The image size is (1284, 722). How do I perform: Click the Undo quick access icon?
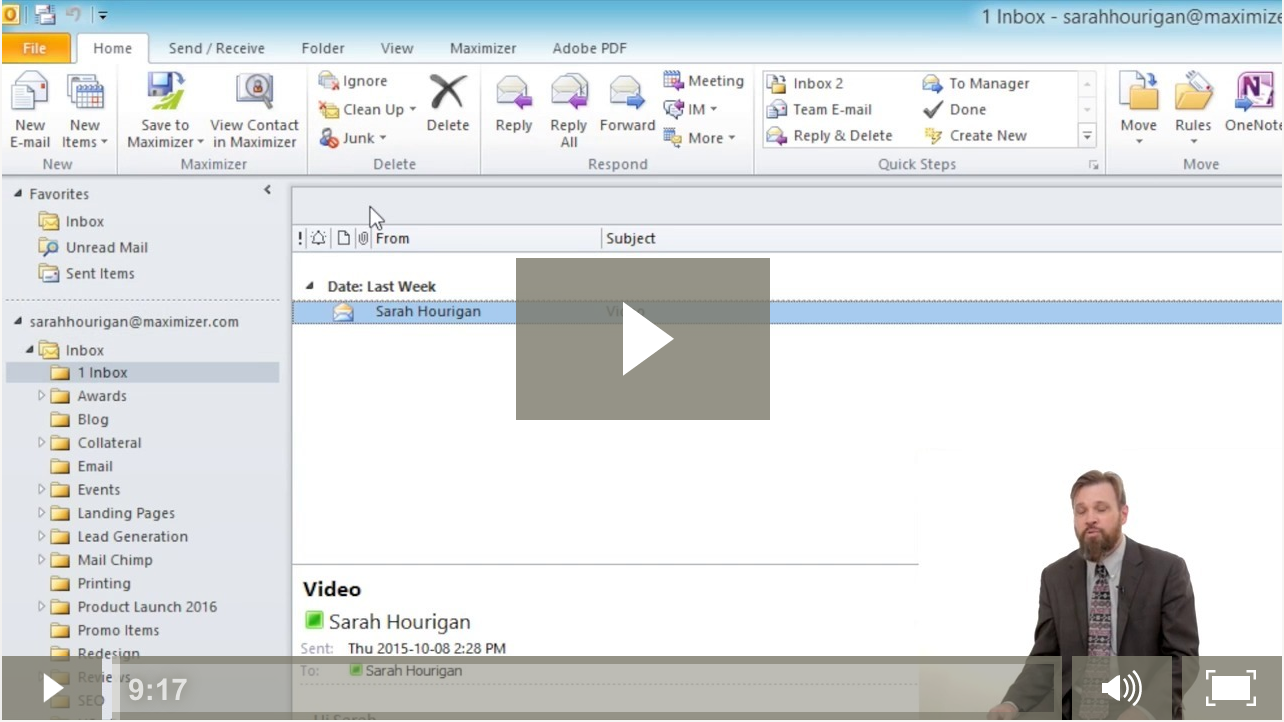tap(73, 15)
